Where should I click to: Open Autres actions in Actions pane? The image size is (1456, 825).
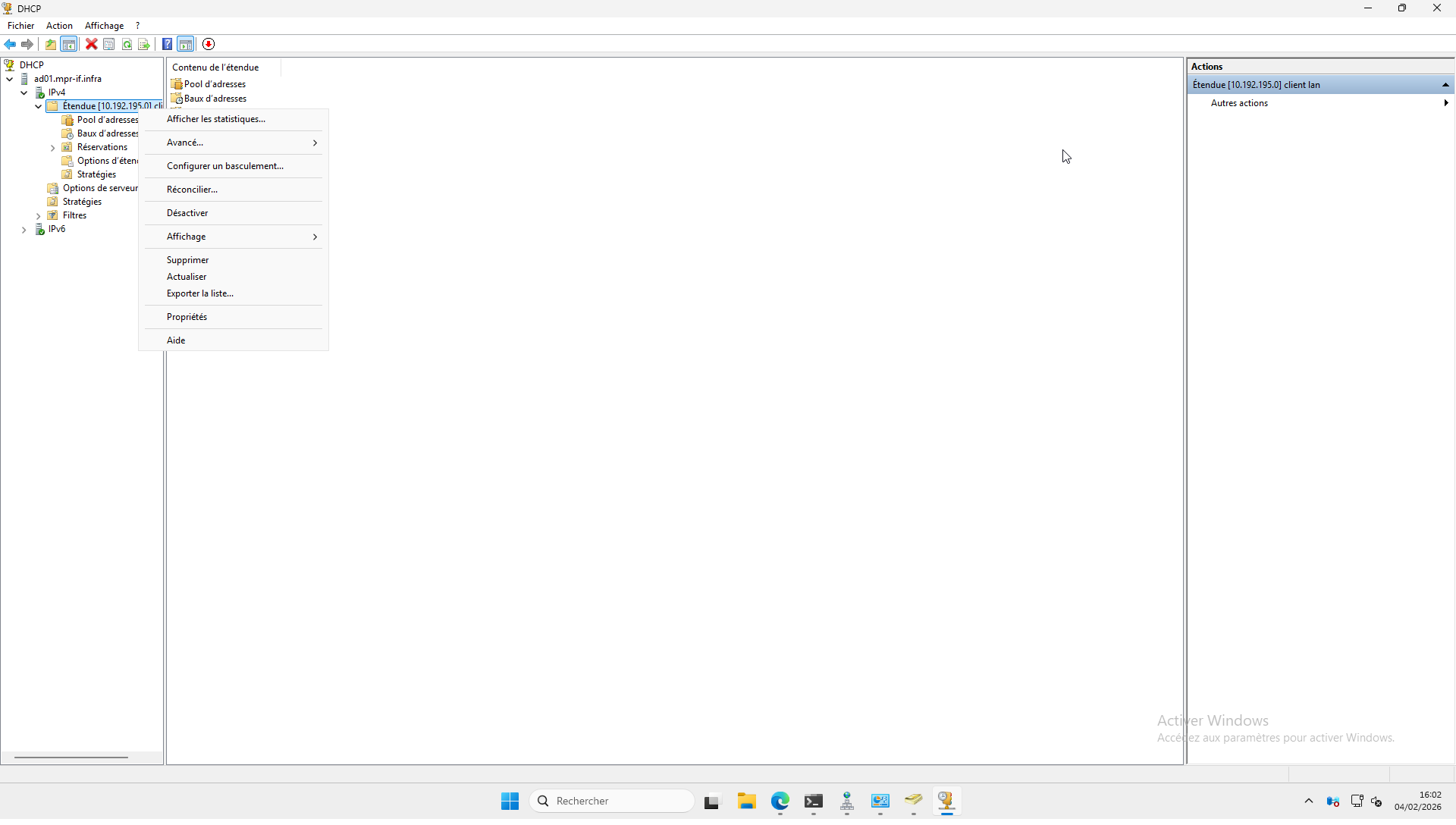pos(1239,103)
